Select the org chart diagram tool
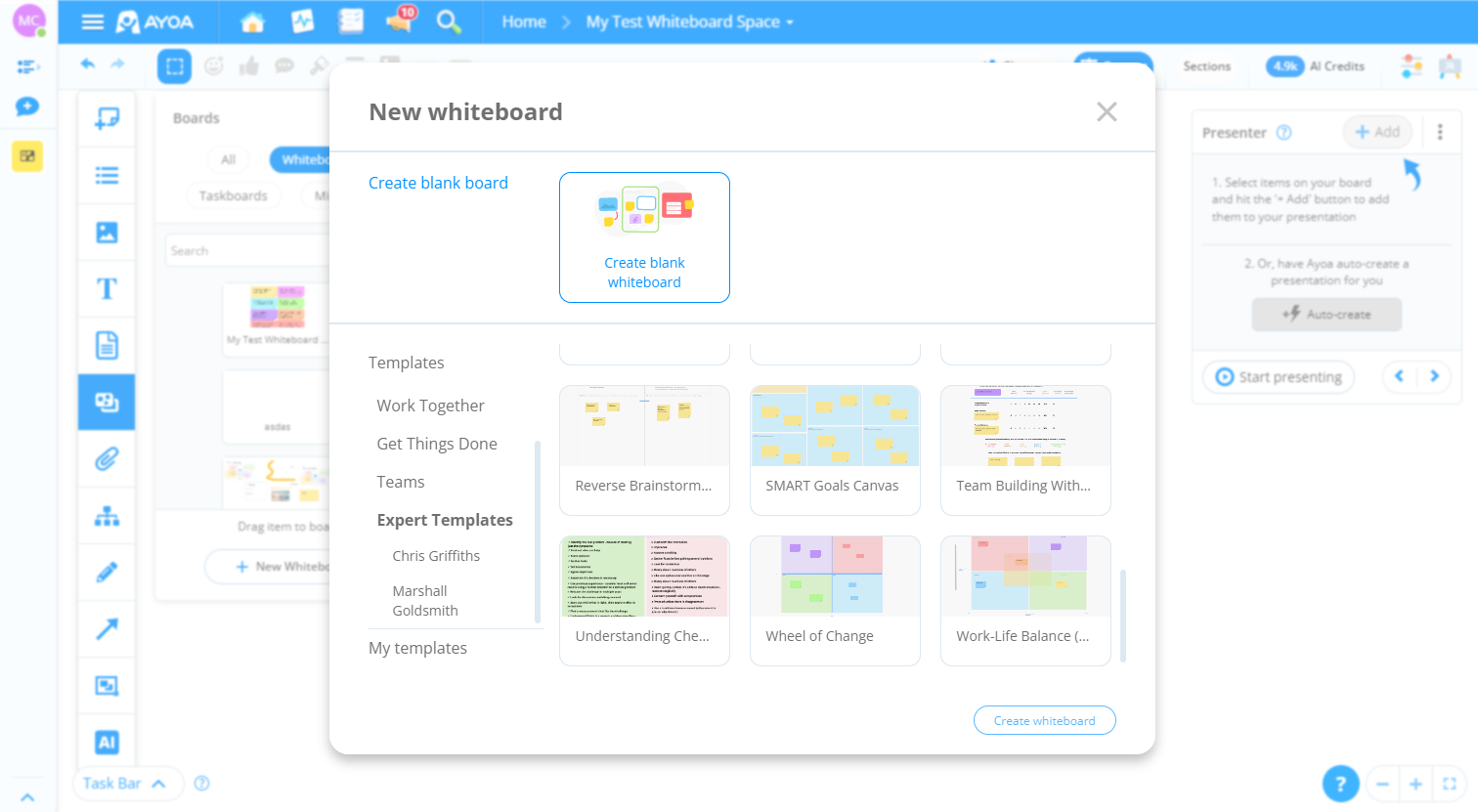 tap(107, 516)
